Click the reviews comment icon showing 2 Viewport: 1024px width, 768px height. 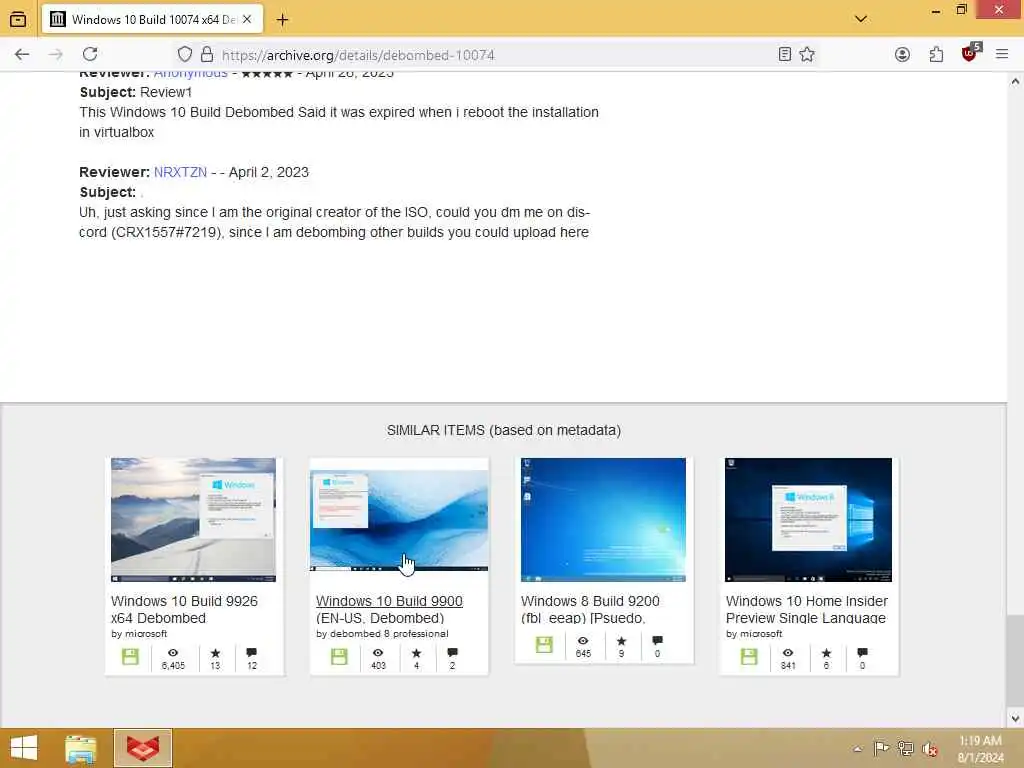(x=452, y=652)
